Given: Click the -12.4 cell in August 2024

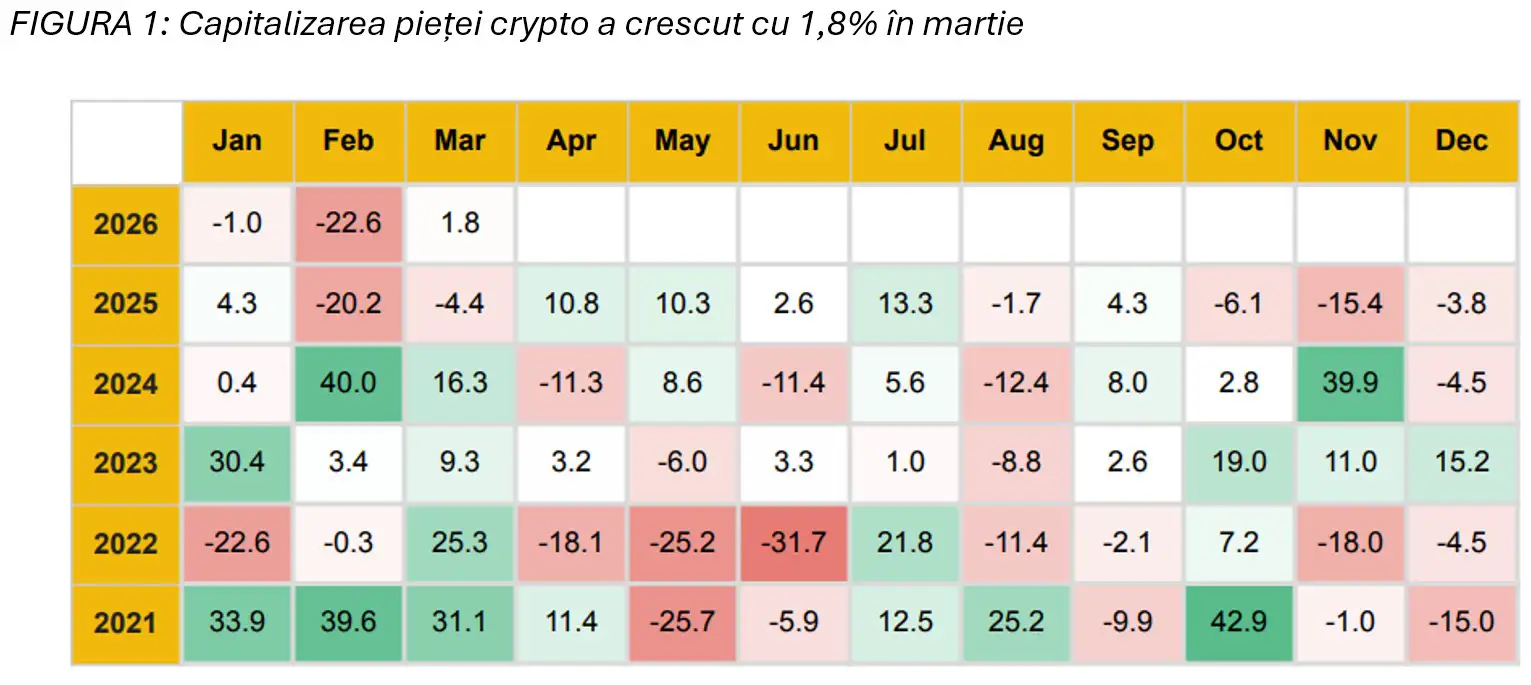Looking at the screenshot, I should (1016, 383).
